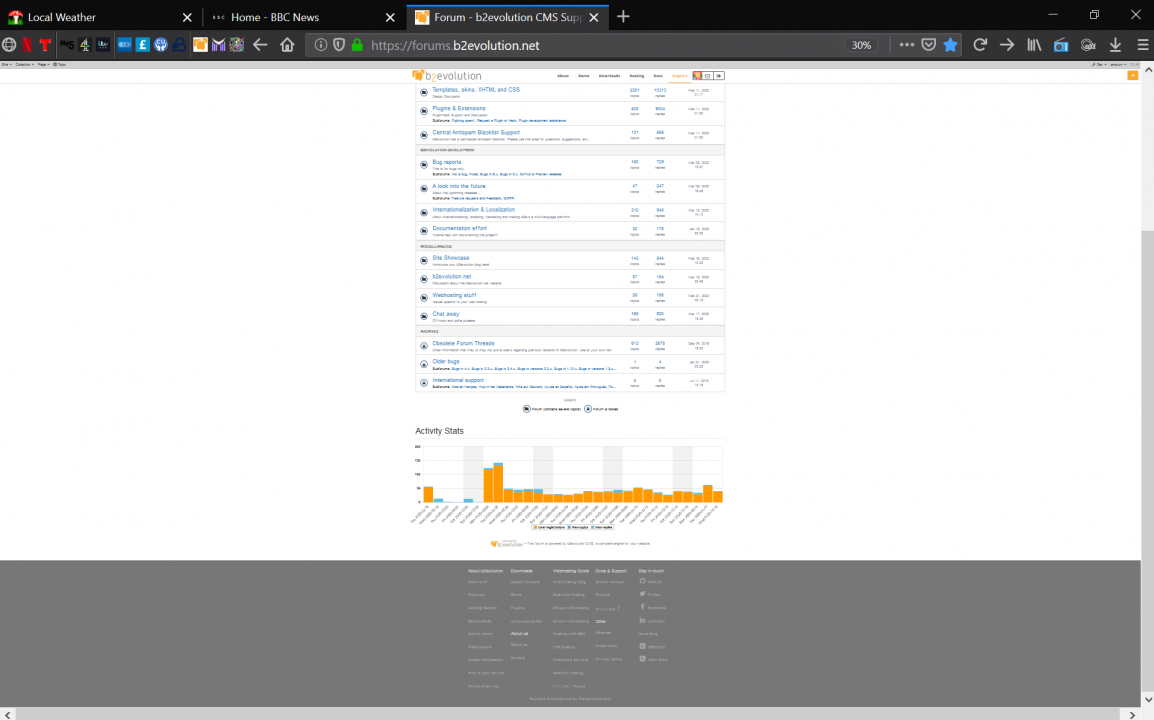Open the Obsolete Forum Threads link
This screenshot has height=720, width=1154.
463,343
